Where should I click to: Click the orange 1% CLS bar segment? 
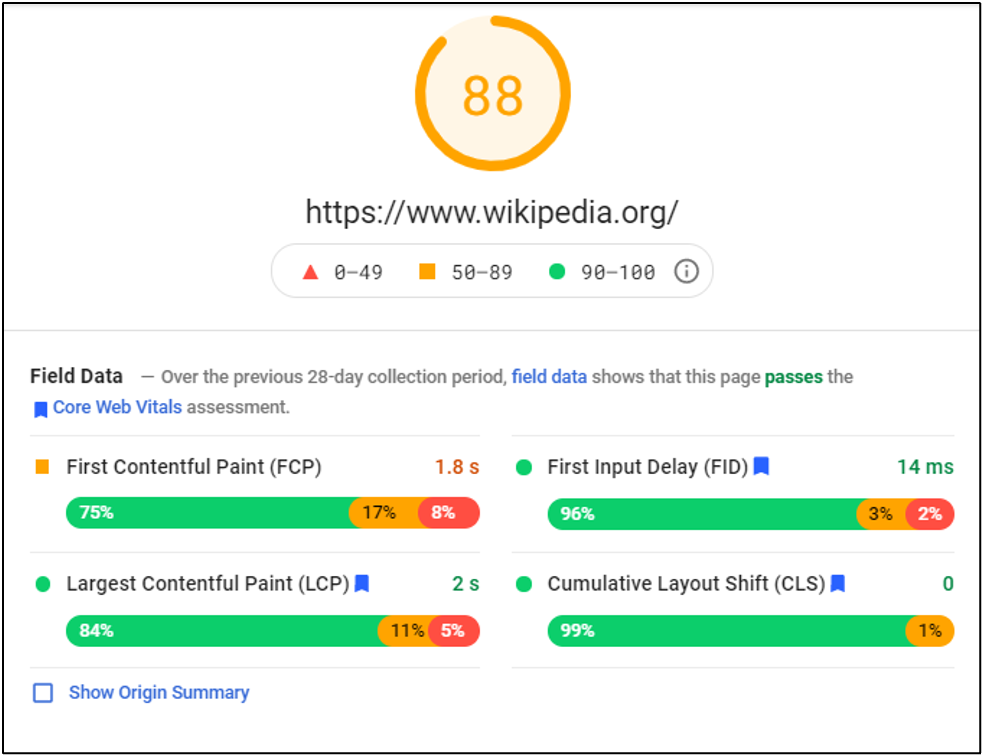point(930,631)
